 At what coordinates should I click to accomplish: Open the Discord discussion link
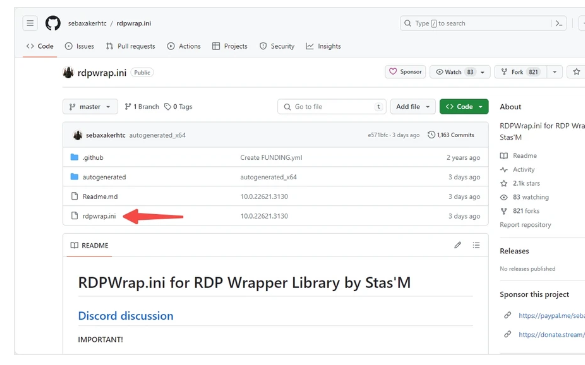point(126,316)
